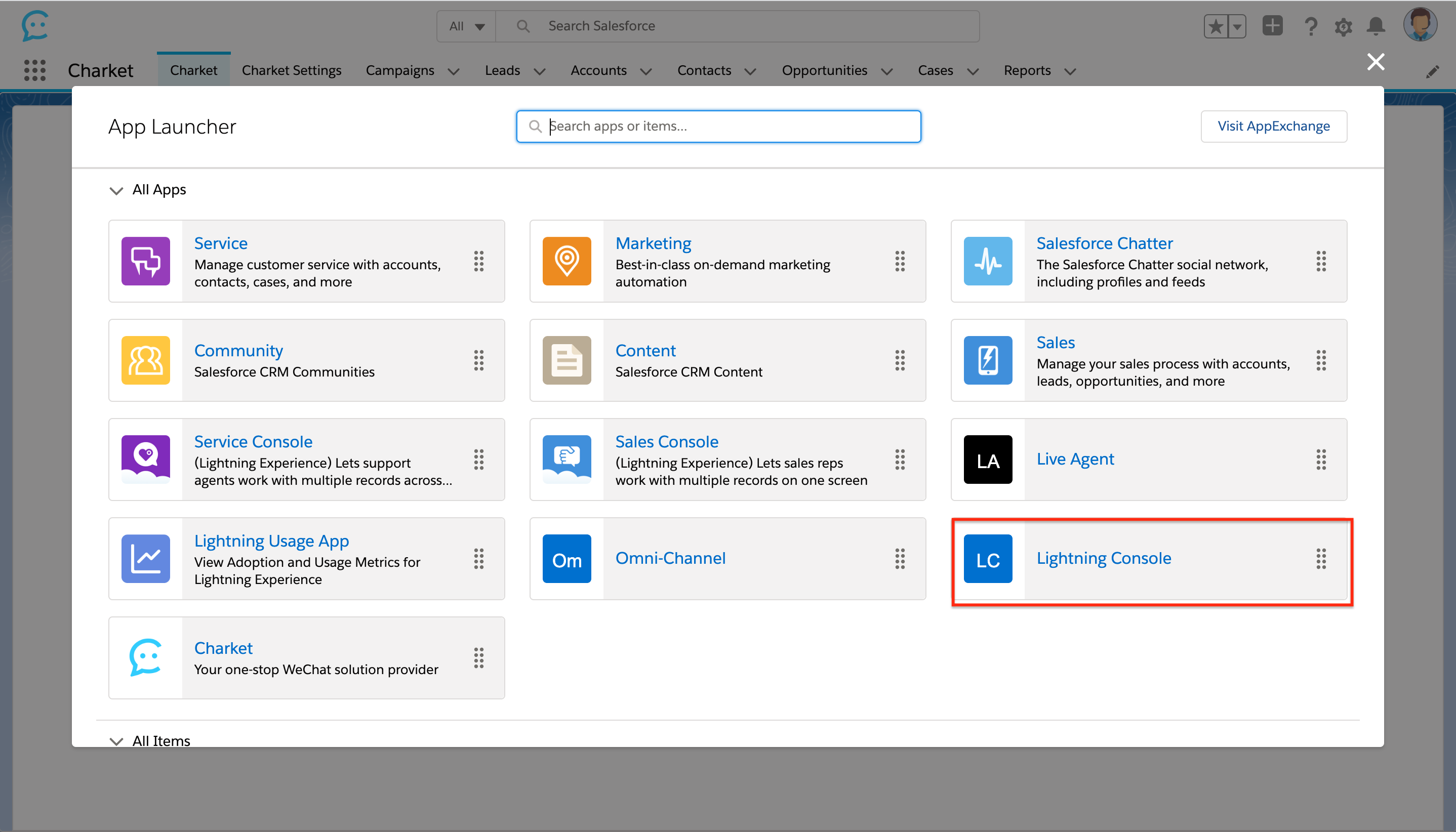Open the Lightning Usage App link
The image size is (1456, 832).
[x=271, y=541]
